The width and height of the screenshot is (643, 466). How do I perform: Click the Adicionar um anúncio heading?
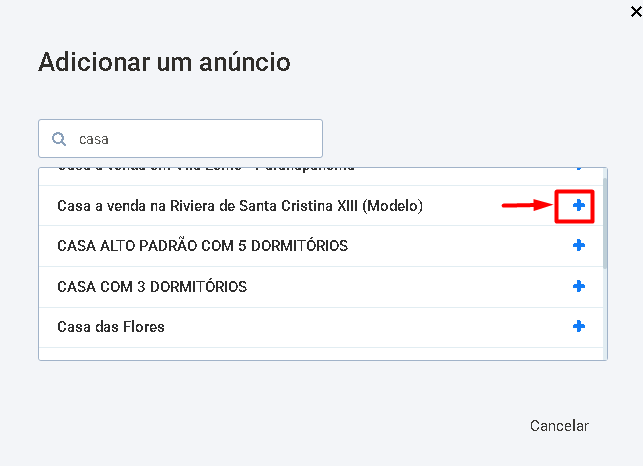pos(164,62)
